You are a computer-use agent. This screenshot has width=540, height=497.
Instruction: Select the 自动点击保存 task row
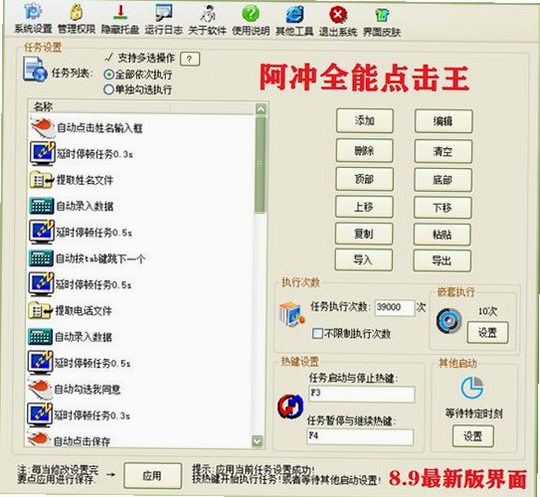point(139,440)
